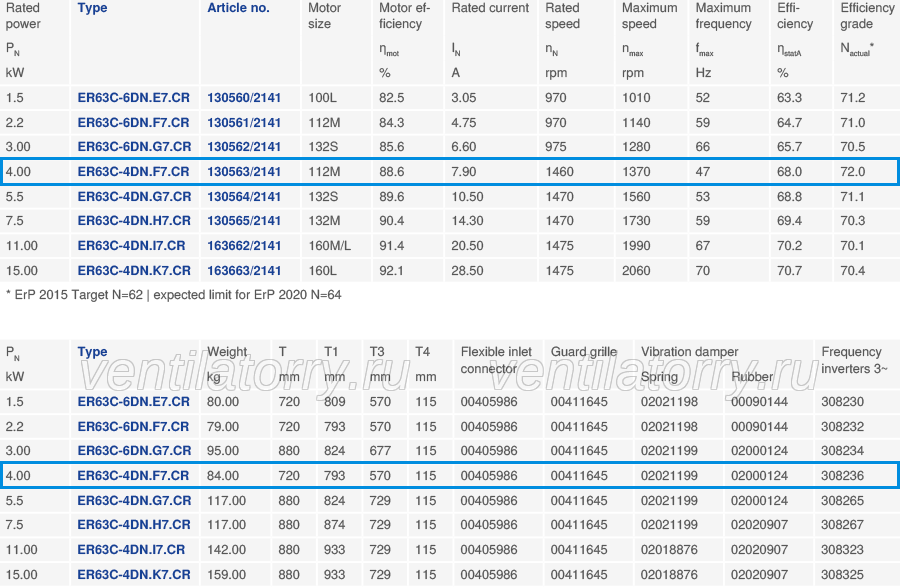This screenshot has height=588, width=900.
Task: Open ER63C-4DN.G7.CR link in motor data table
Action: [x=134, y=196]
